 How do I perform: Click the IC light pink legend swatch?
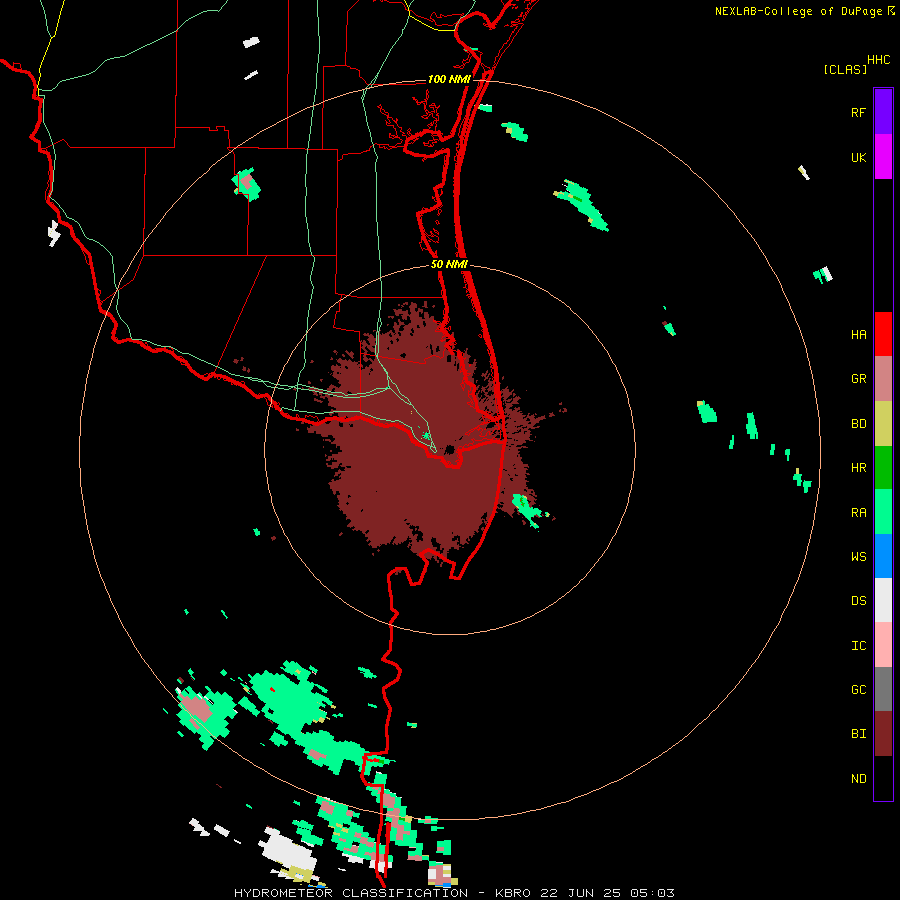(883, 645)
